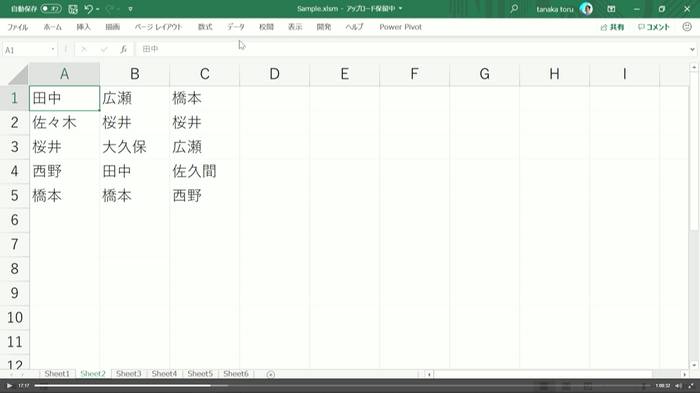Switch to the ヘルプ ribbon tab
The image size is (700, 393).
coord(354,27)
